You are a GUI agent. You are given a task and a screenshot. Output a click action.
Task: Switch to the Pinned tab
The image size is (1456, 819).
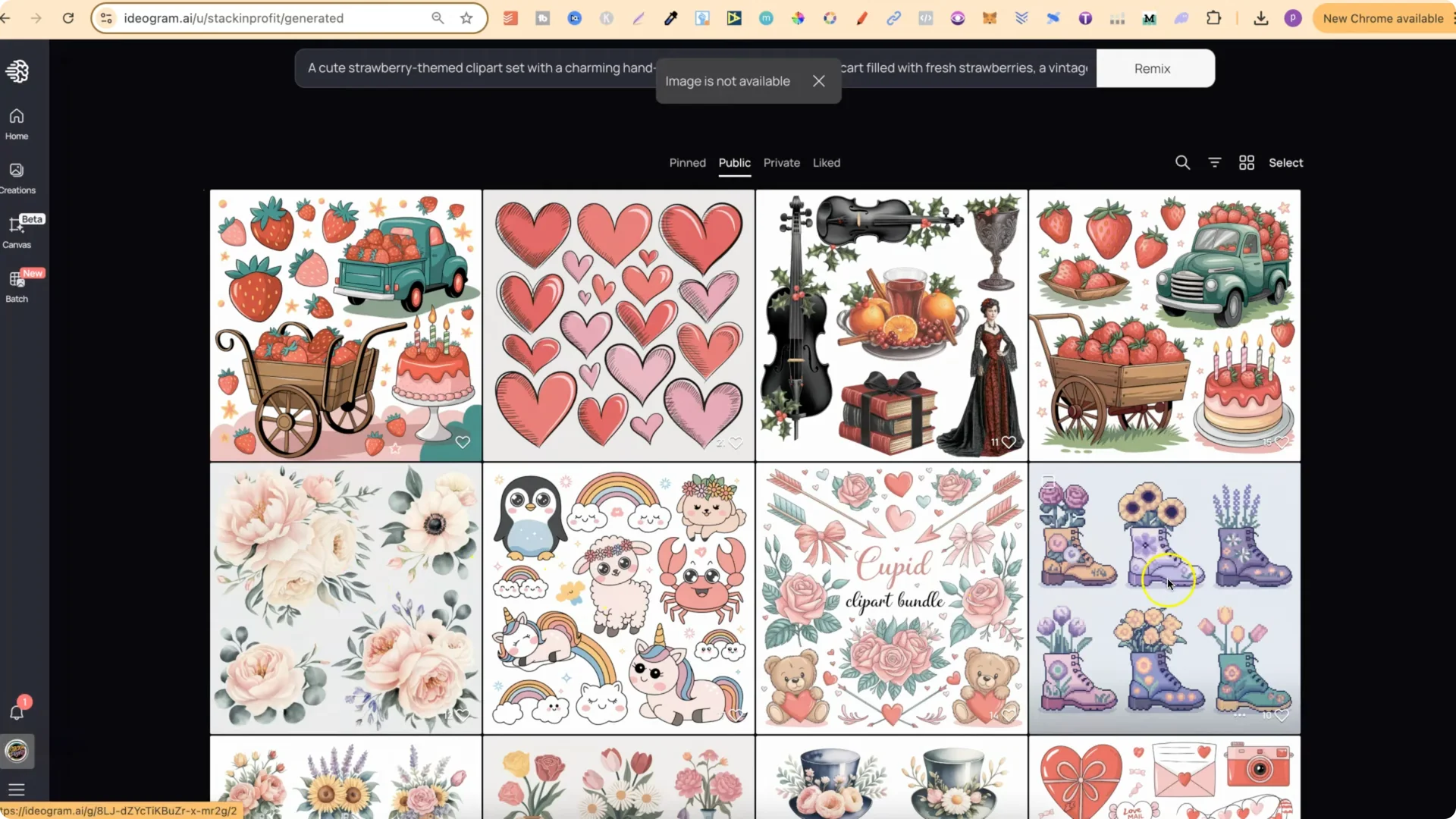coord(687,162)
